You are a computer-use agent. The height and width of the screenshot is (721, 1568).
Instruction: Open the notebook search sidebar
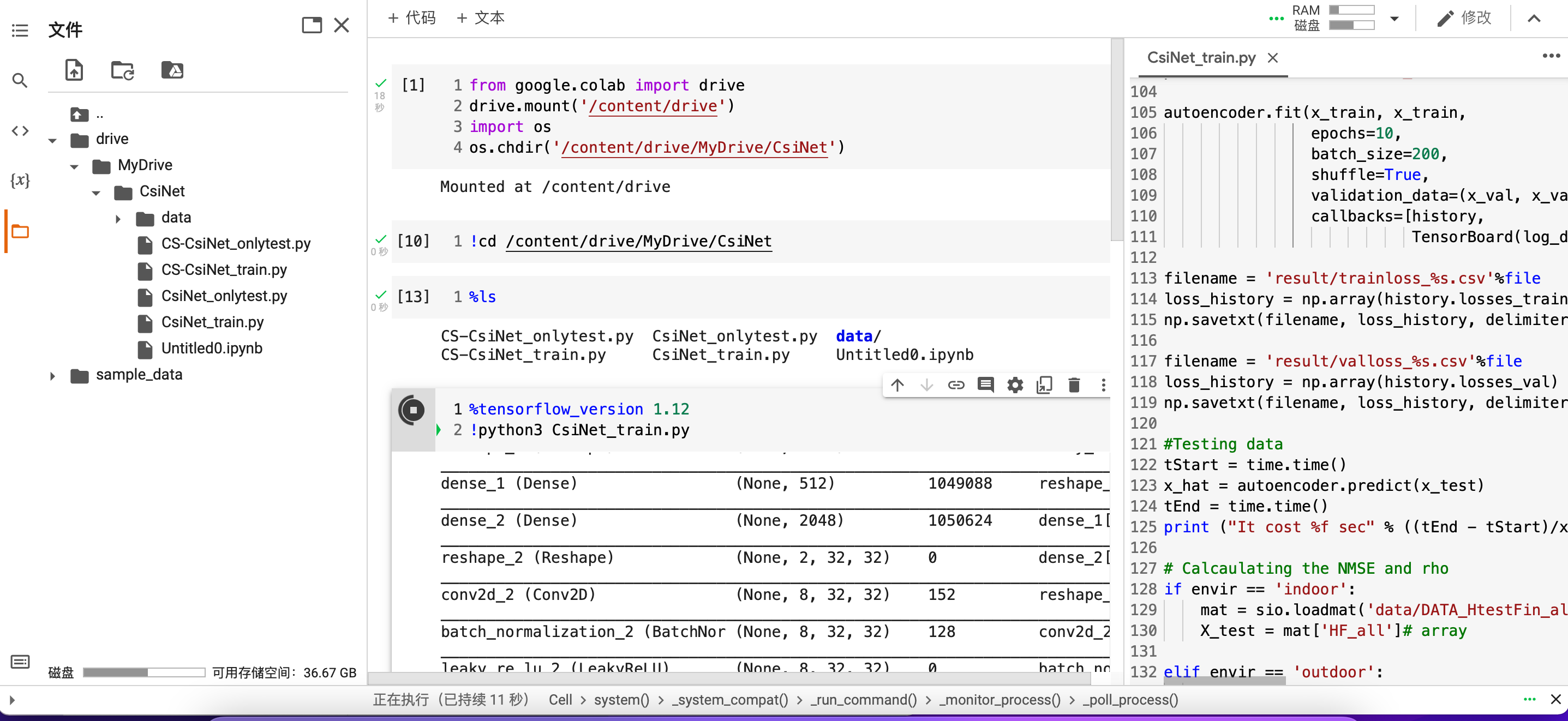click(20, 80)
